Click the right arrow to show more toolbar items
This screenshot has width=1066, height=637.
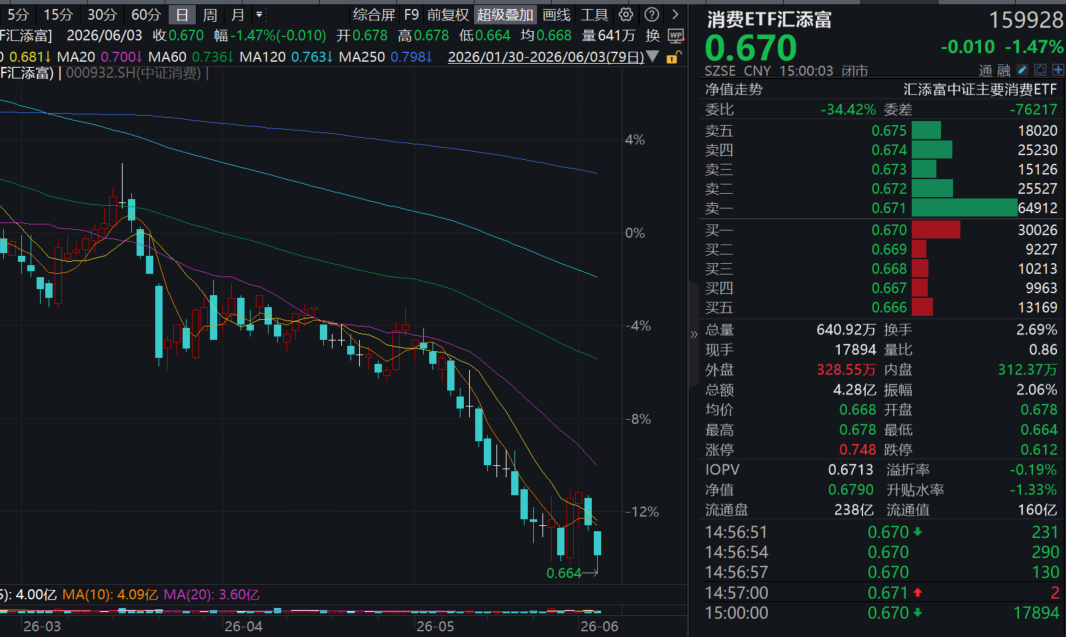click(674, 14)
